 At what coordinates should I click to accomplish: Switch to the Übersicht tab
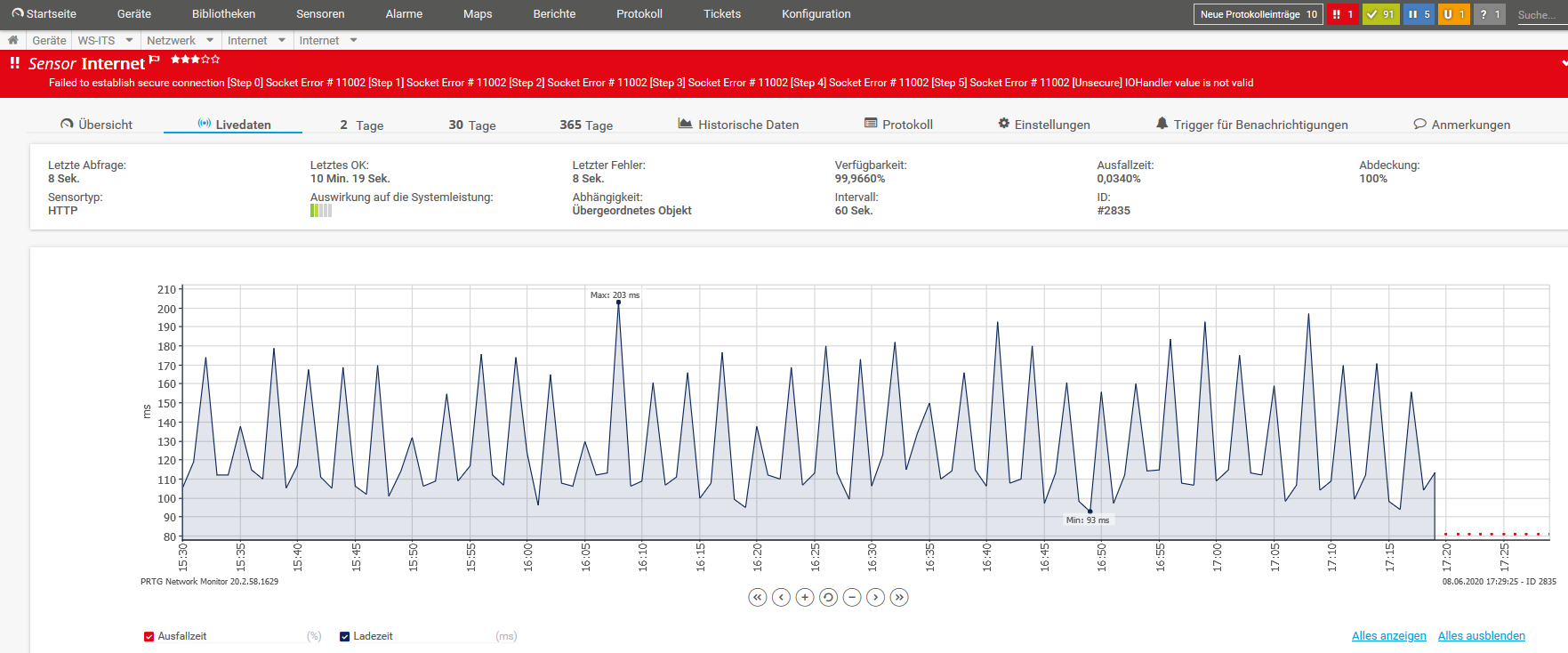(x=96, y=125)
